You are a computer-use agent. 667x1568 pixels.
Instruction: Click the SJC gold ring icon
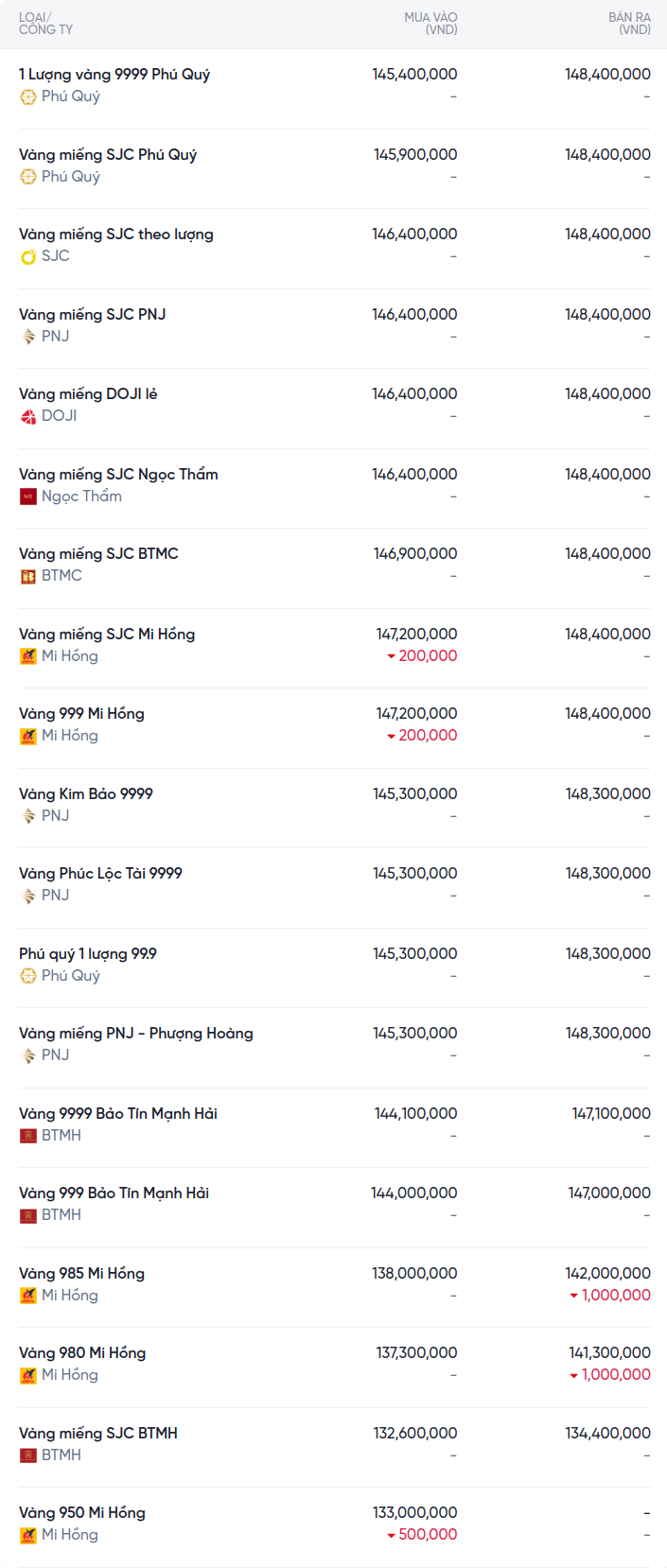point(28,256)
